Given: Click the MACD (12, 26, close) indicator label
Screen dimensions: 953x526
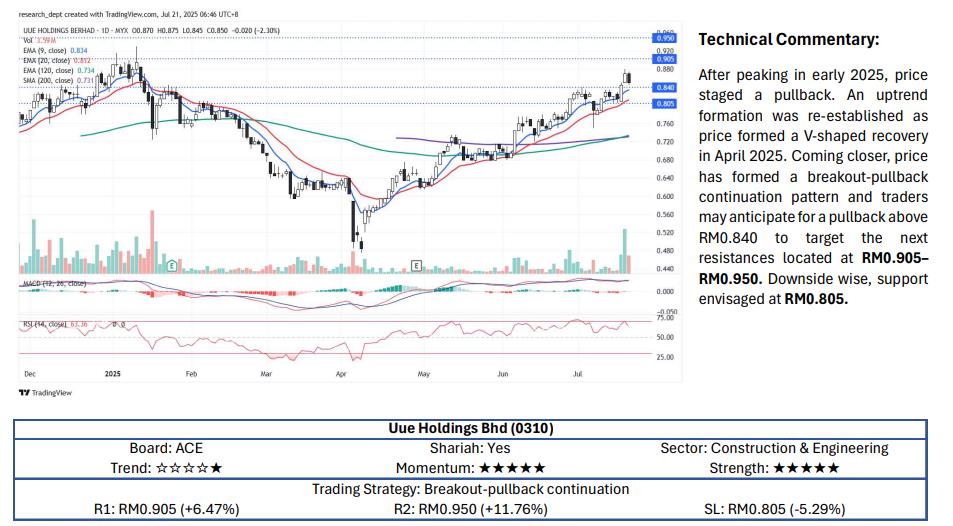Looking at the screenshot, I should tap(55, 283).
